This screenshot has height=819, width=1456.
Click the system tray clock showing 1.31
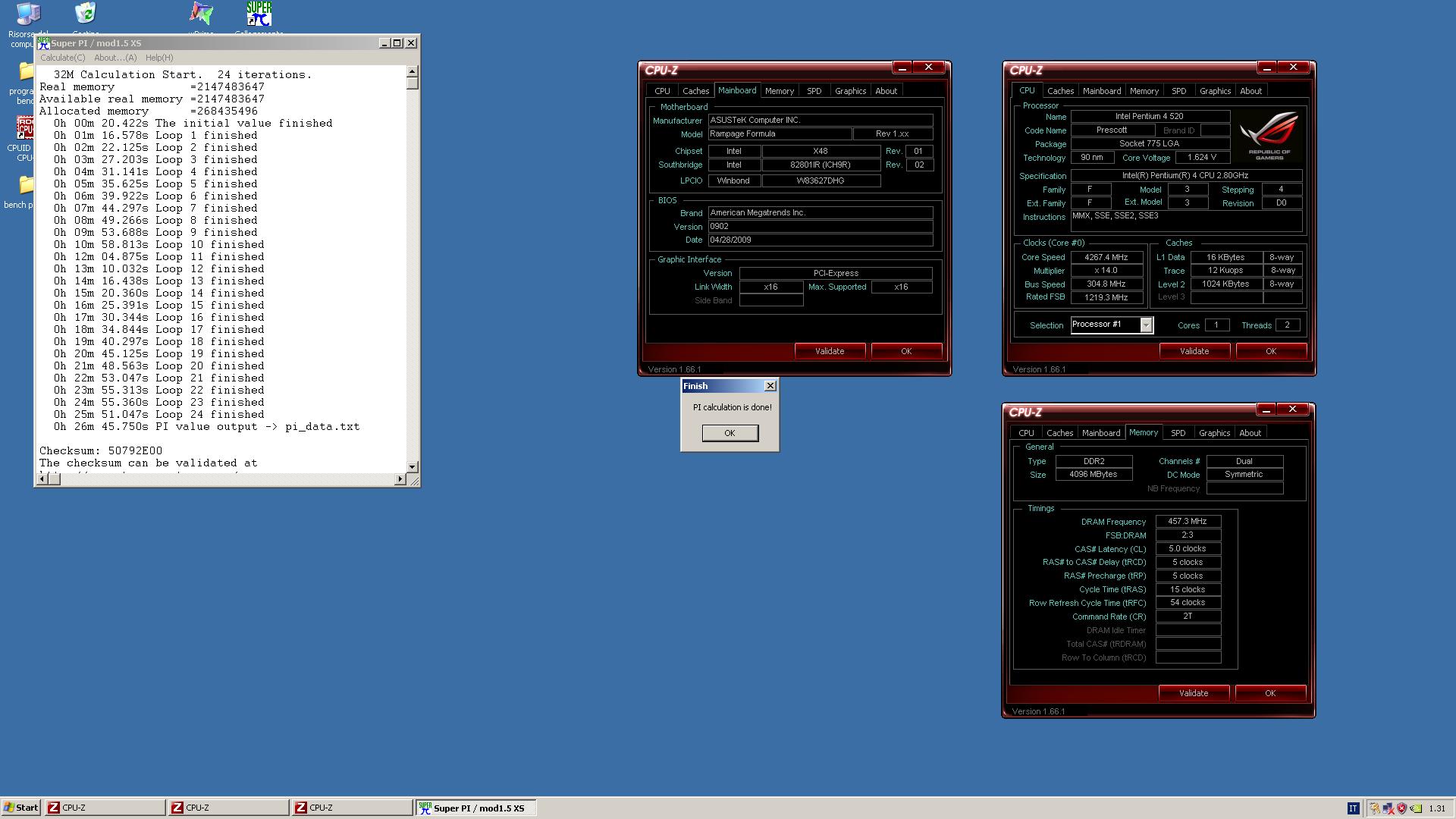(x=1436, y=808)
